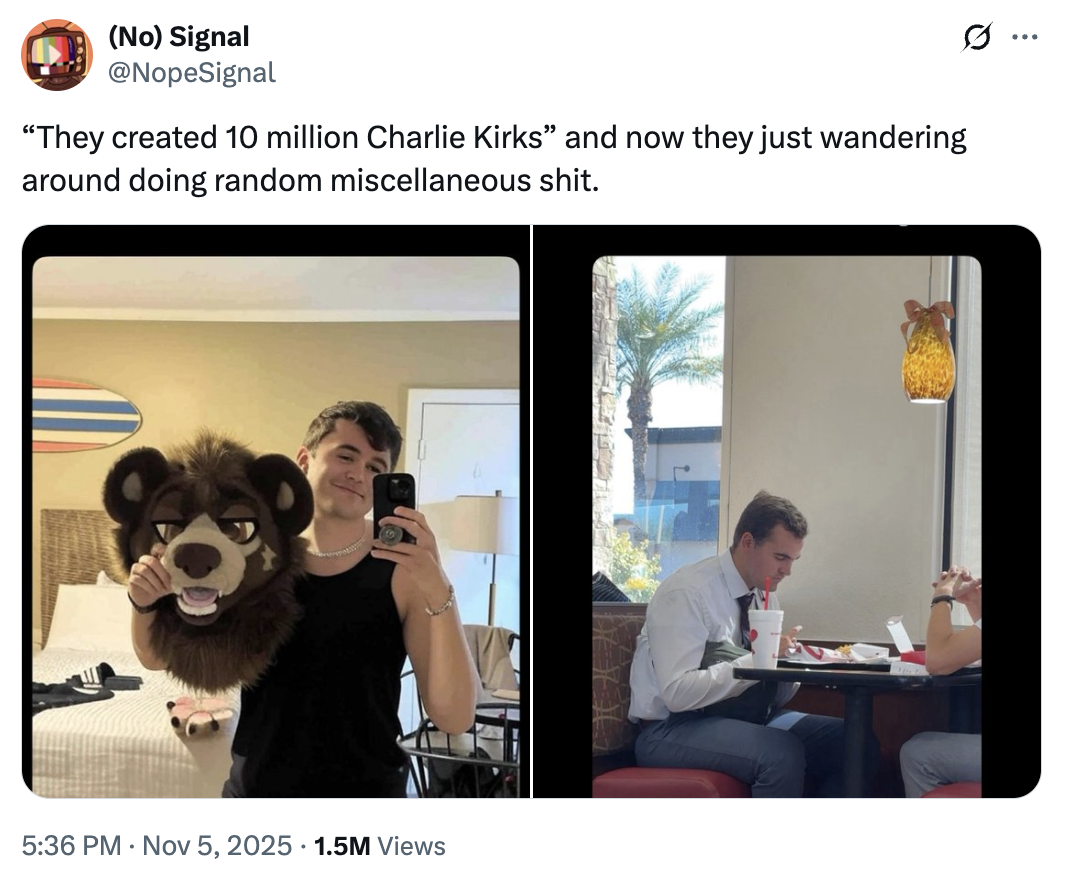Viewport: 1068px width, 890px height.
Task: Click the smartphone held in the selfie
Action: pos(394,507)
